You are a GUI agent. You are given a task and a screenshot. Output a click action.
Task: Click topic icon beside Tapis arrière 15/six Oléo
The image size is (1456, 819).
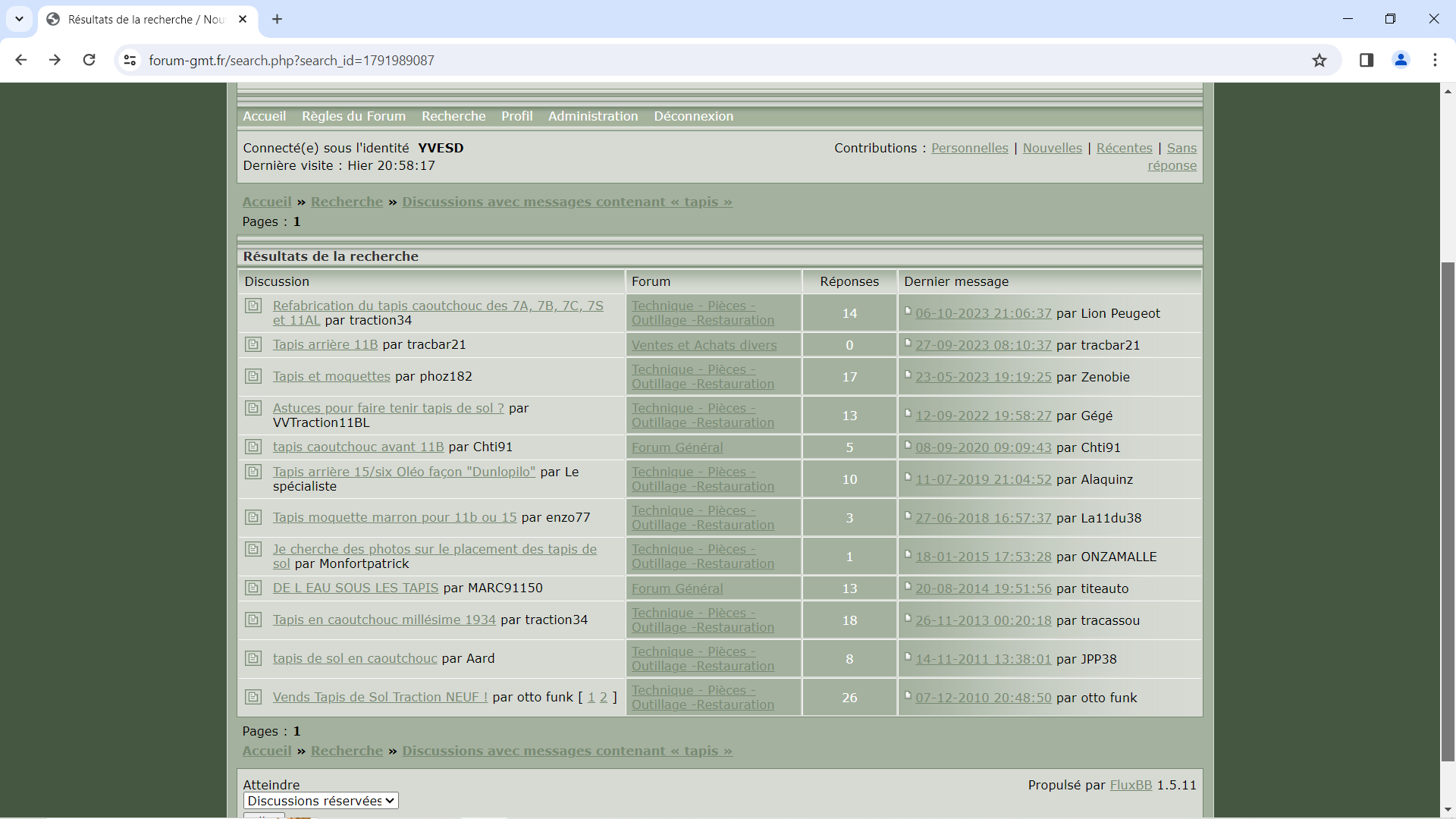[x=253, y=472]
